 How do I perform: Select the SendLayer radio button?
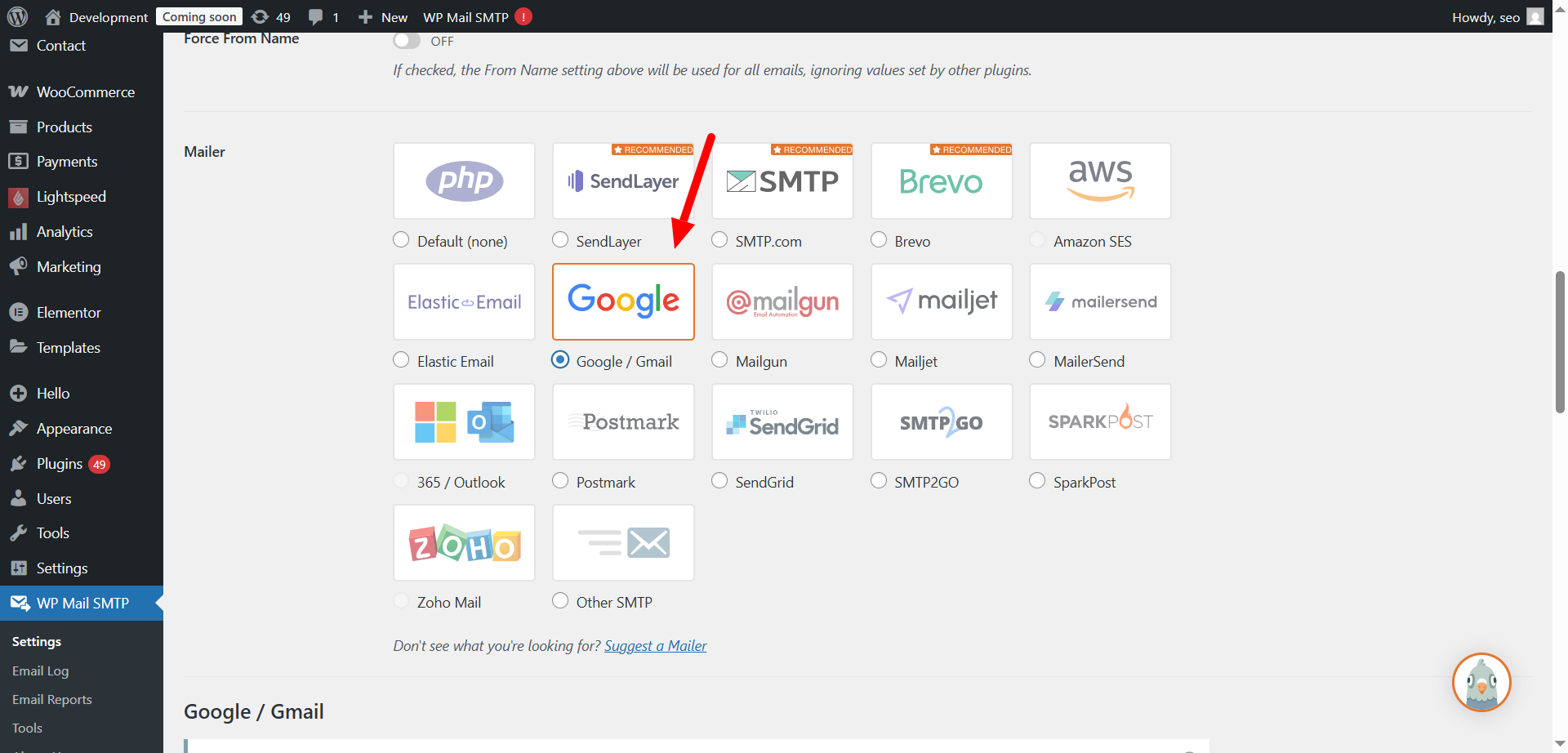coord(560,239)
